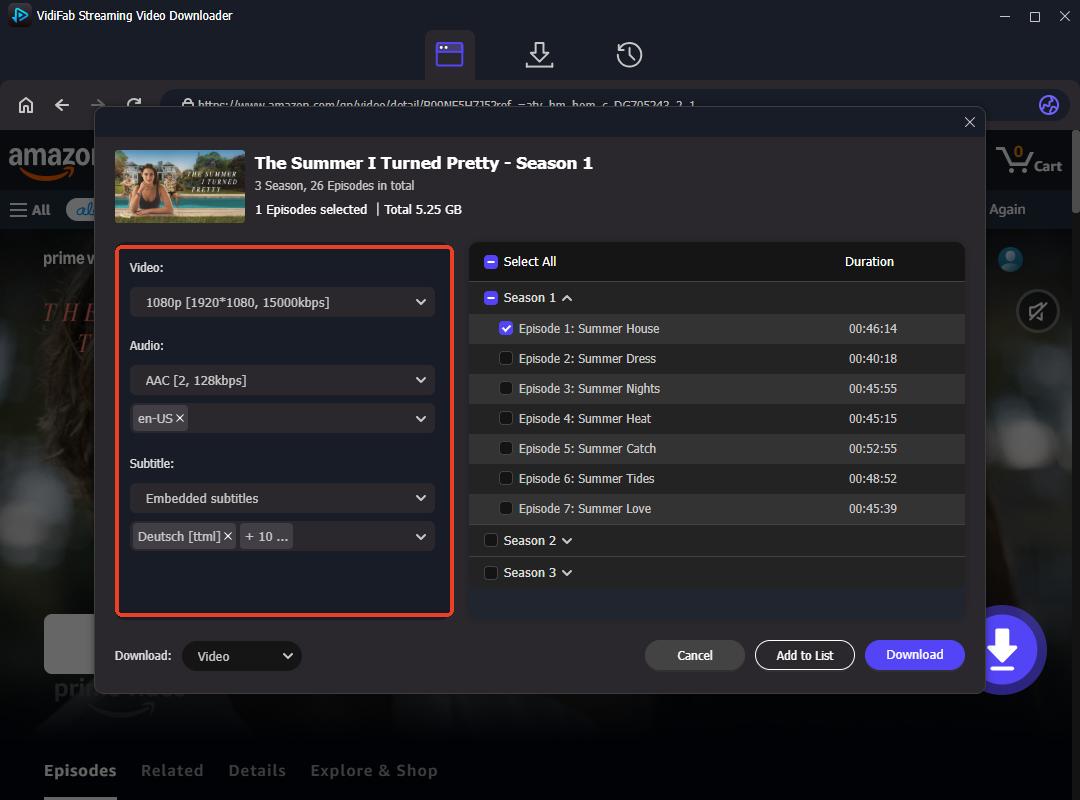Click the Duration column header

pyautogui.click(x=869, y=262)
